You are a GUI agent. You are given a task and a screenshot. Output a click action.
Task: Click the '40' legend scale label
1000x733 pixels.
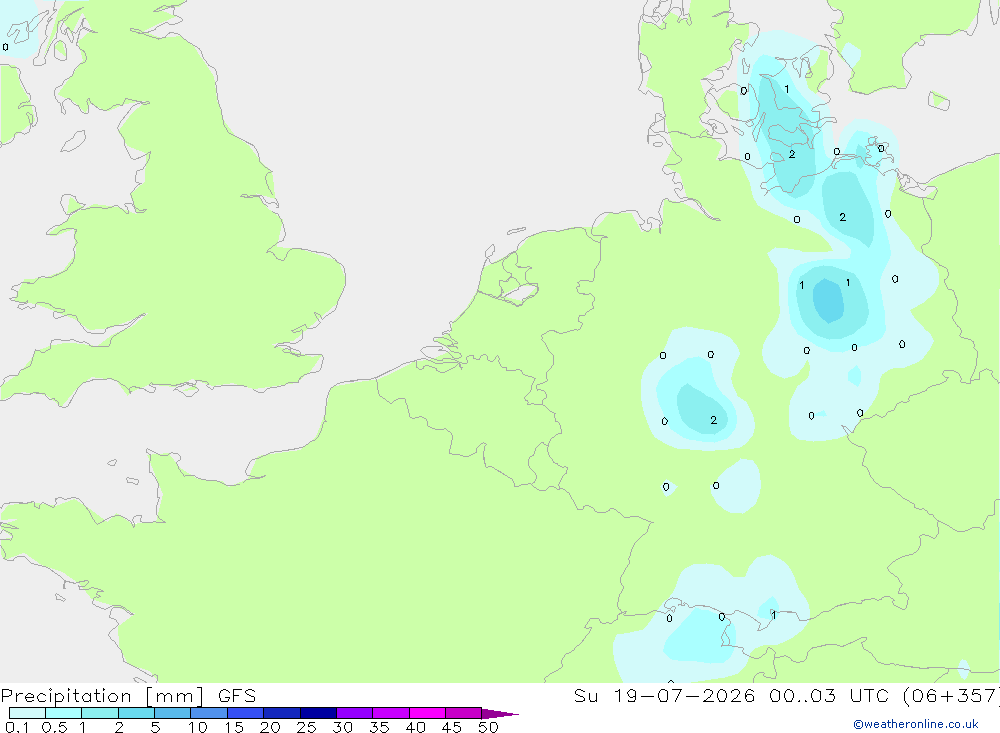(x=415, y=727)
